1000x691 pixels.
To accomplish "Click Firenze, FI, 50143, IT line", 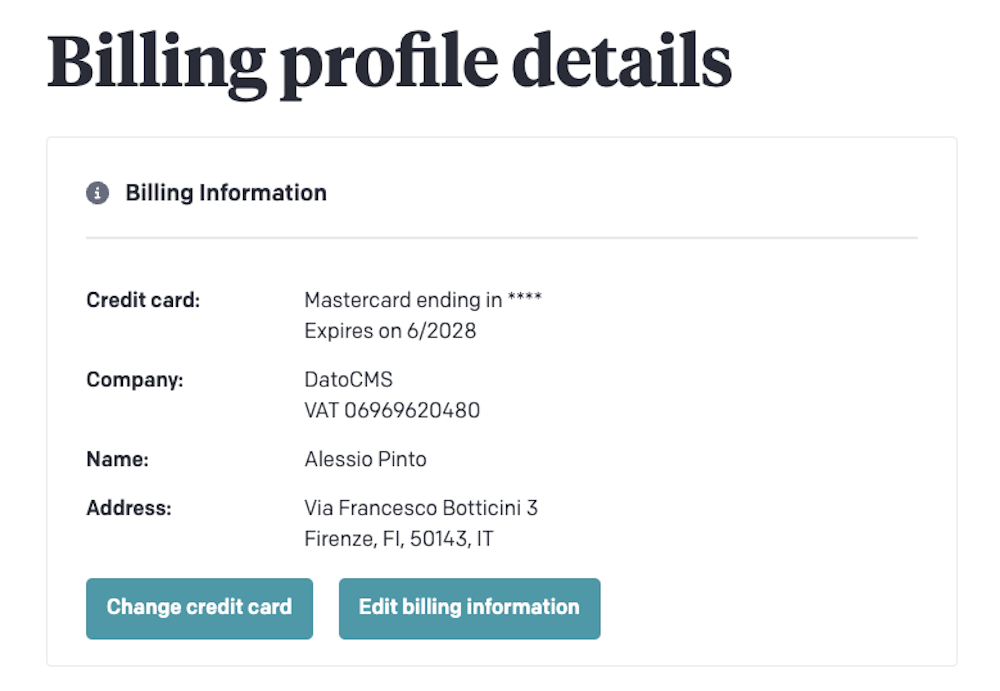I will pyautogui.click(x=398, y=540).
